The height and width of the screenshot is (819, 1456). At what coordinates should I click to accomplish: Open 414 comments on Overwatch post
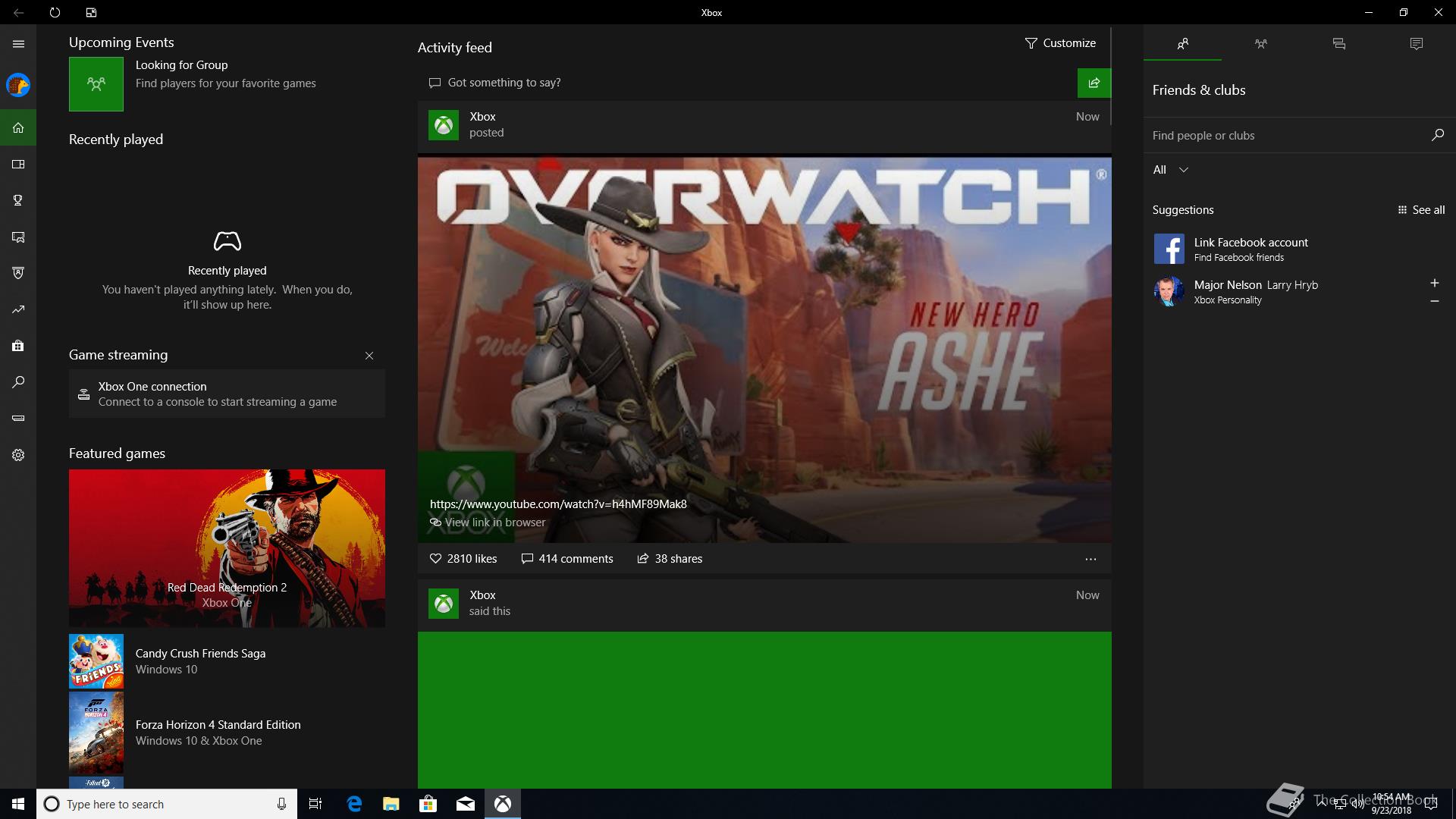click(x=566, y=559)
